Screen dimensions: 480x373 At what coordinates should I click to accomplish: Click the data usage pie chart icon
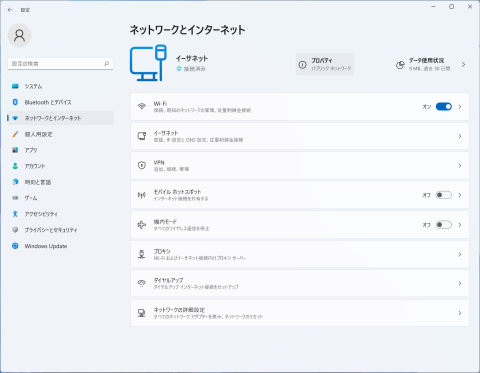click(x=400, y=65)
